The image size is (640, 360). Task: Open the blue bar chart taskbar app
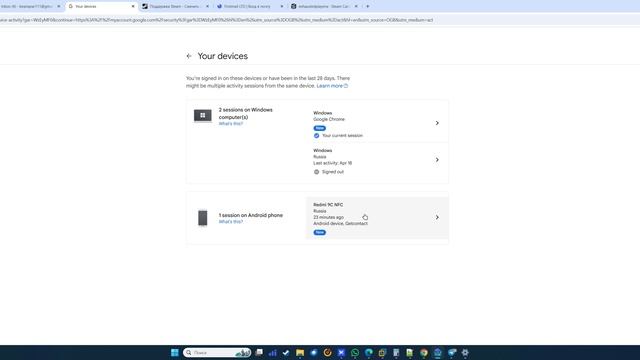[x=273, y=353]
